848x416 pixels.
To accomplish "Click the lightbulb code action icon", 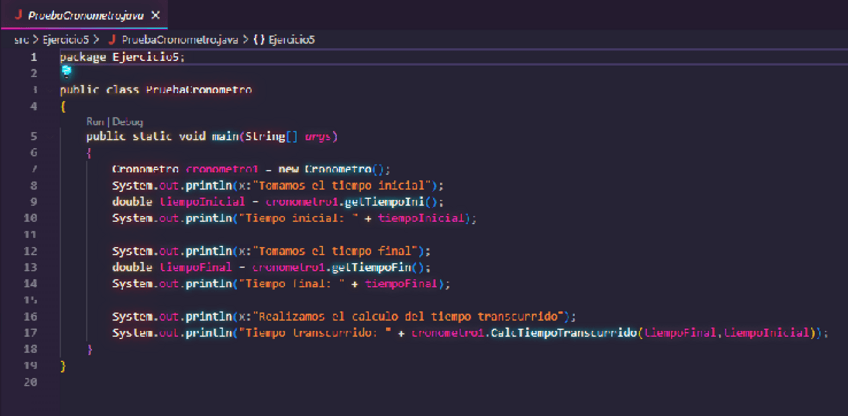I will [66, 72].
